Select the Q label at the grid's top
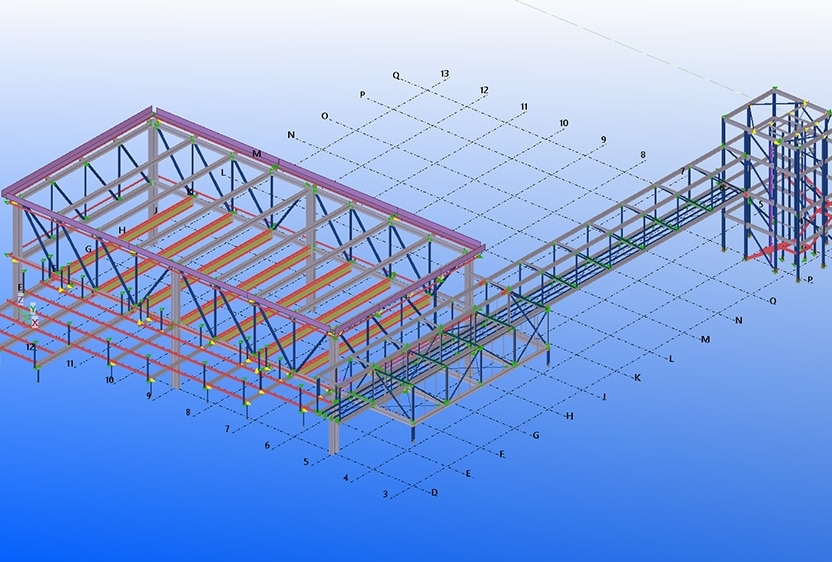This screenshot has height=562, width=832. pos(395,75)
